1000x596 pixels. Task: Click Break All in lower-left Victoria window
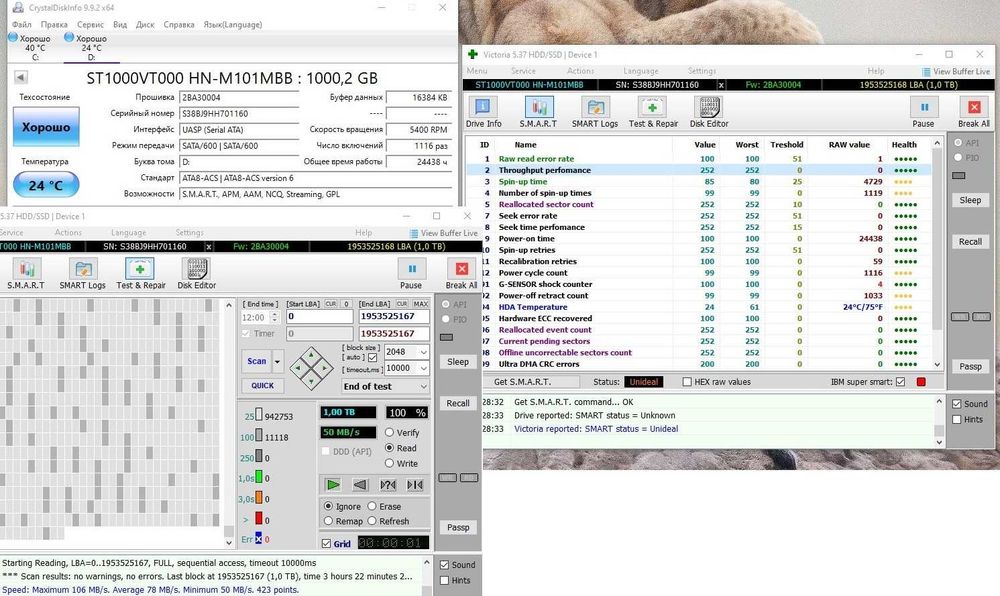(x=461, y=274)
